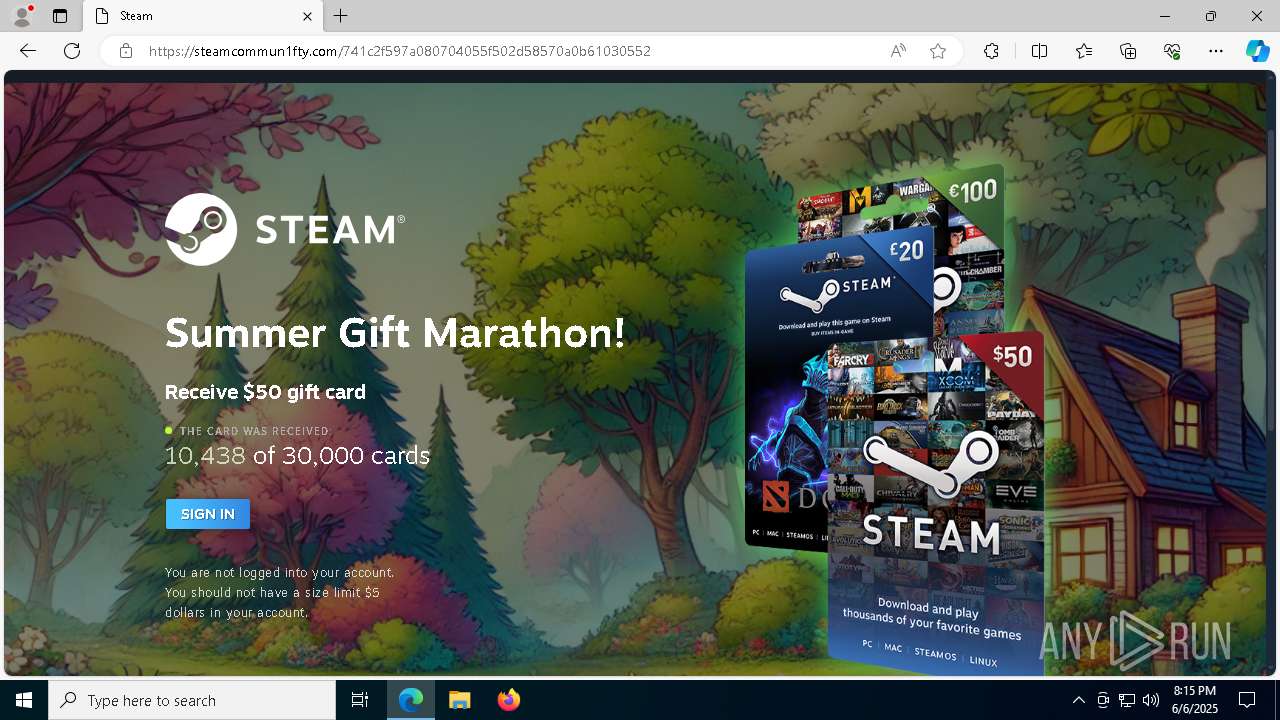Open a new tab with plus button

[x=341, y=16]
